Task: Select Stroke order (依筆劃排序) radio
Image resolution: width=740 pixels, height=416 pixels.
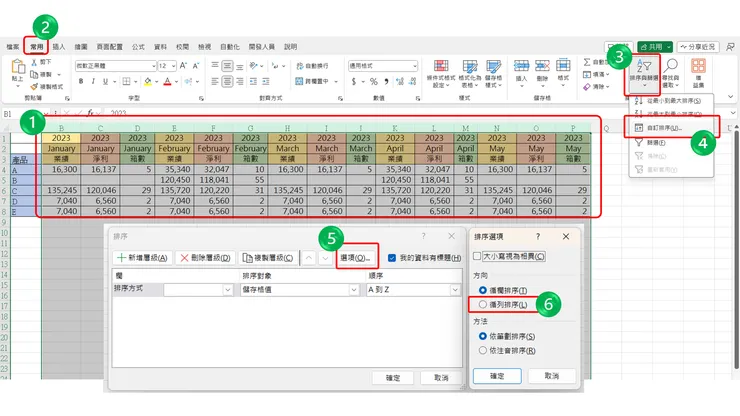Action: (482, 336)
